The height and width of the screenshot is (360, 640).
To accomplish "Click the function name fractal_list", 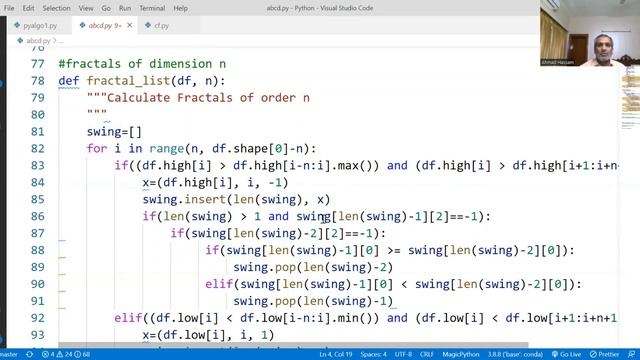I will (x=128, y=81).
